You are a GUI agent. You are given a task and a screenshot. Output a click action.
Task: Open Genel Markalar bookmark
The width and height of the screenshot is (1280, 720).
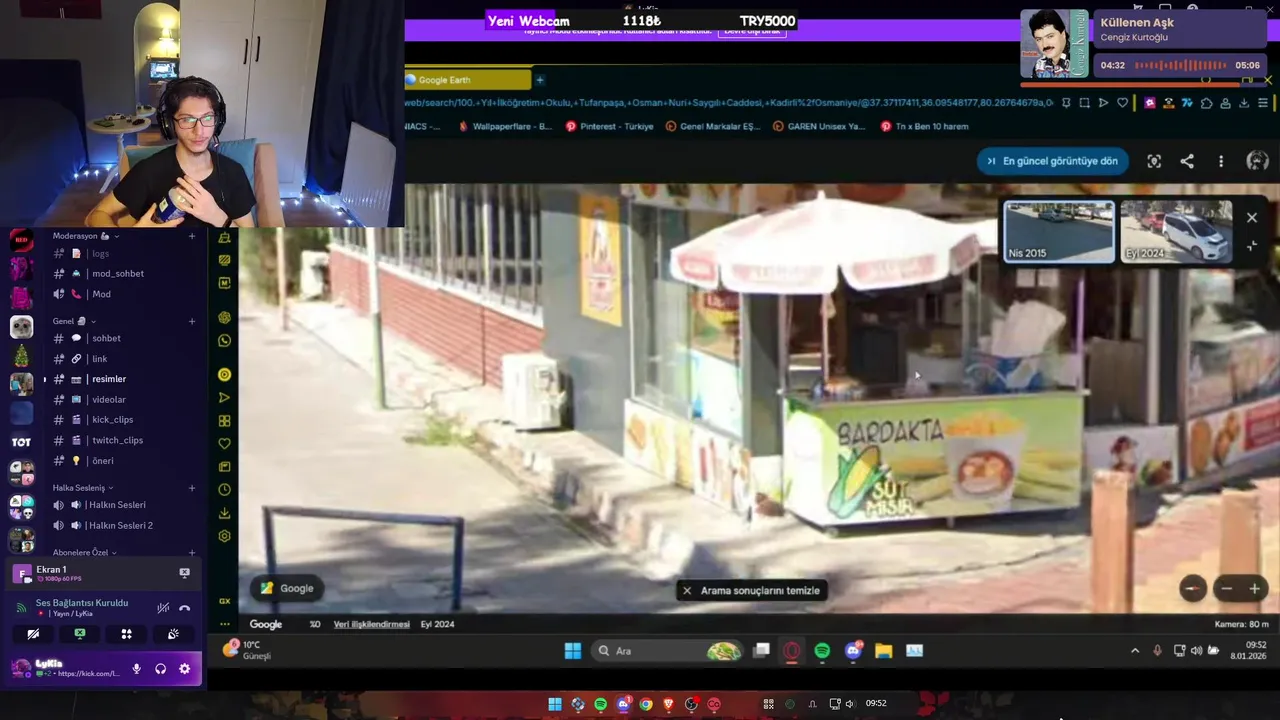click(712, 127)
